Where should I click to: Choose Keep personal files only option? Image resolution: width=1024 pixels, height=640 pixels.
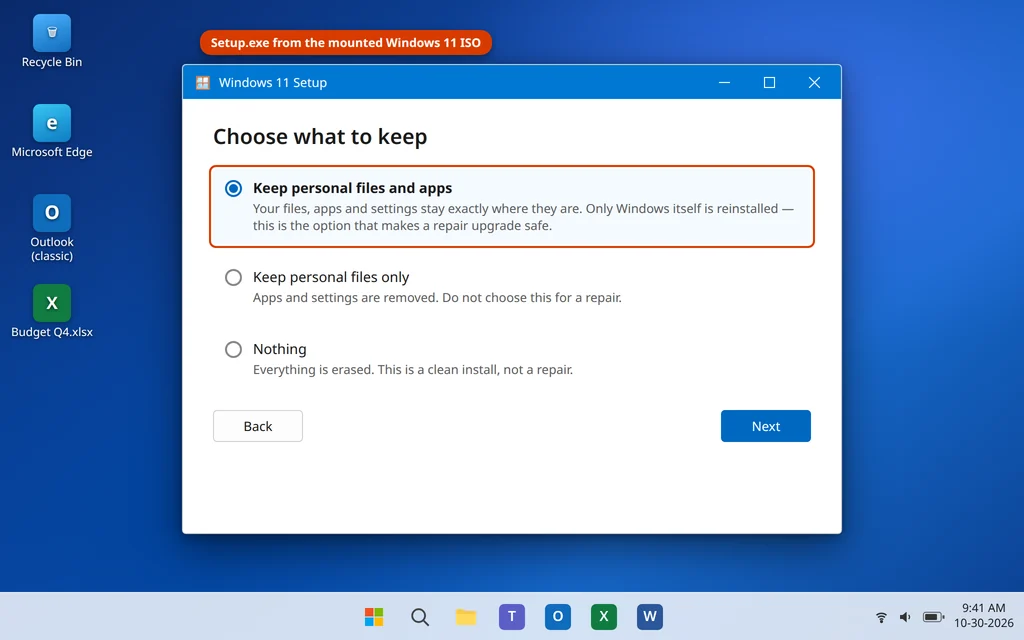tap(233, 278)
